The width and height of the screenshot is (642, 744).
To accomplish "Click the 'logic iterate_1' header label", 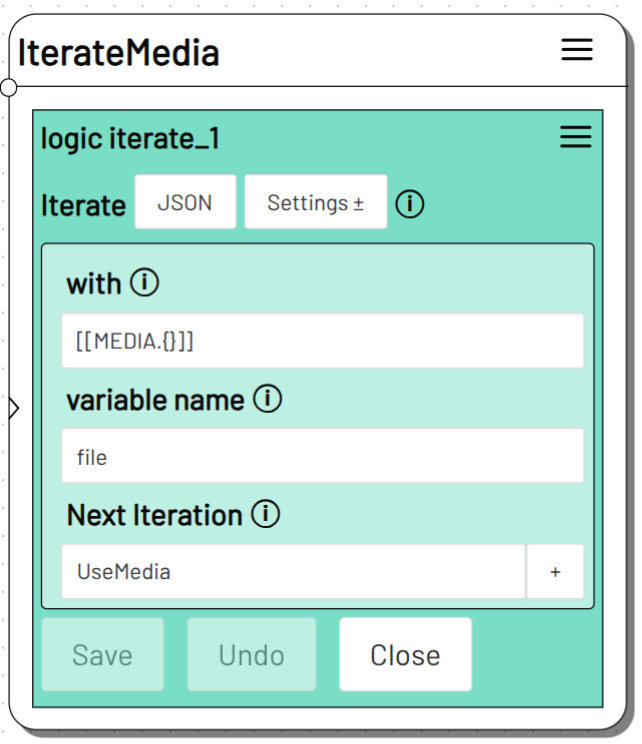I will click(130, 139).
